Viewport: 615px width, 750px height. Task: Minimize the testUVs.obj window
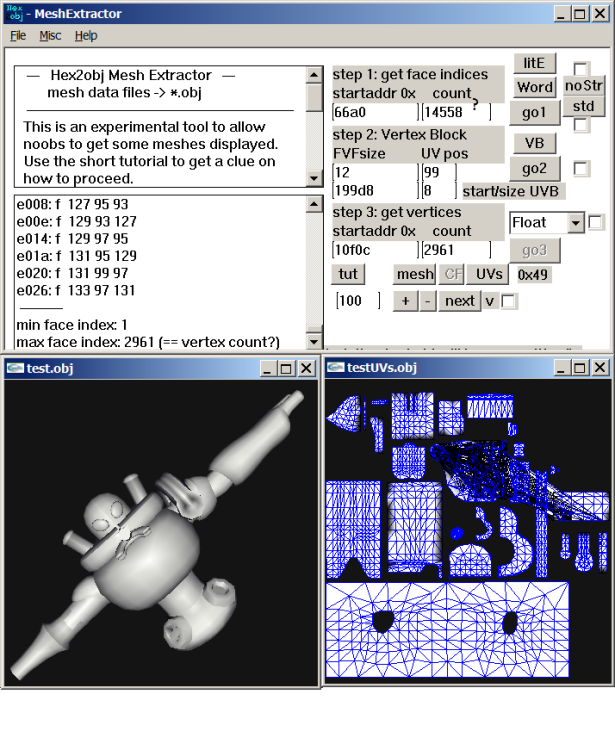(561, 367)
